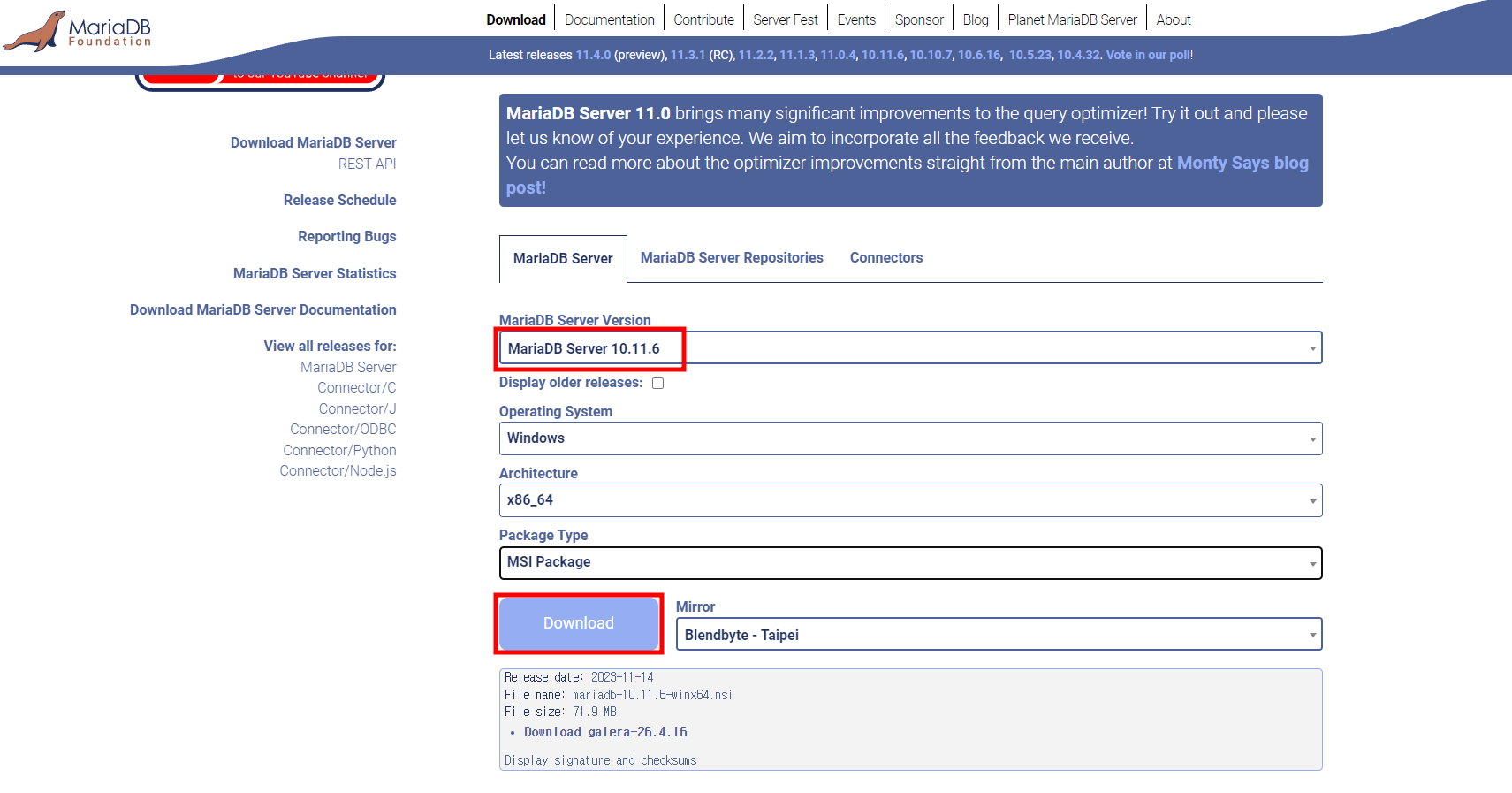Image resolution: width=1512 pixels, height=793 pixels.
Task: Click the 11.0.4 release link
Action: (838, 55)
